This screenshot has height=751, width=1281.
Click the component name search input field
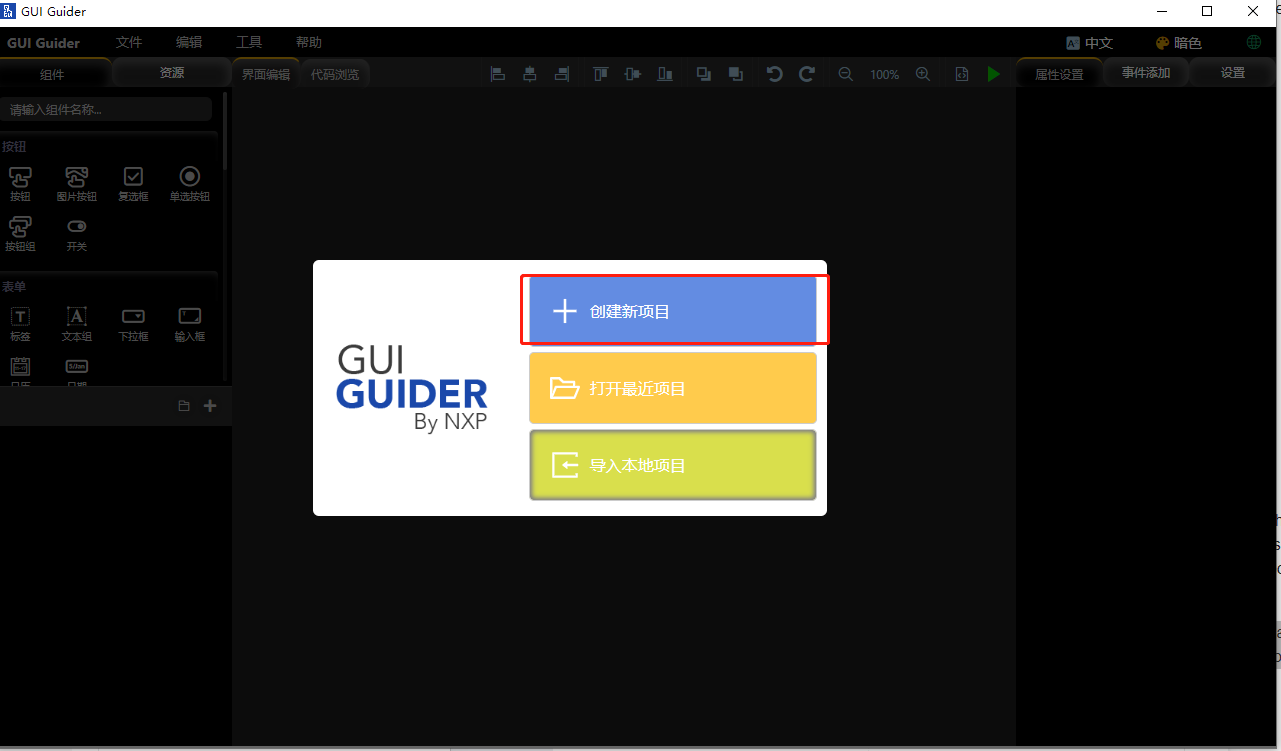click(x=106, y=108)
